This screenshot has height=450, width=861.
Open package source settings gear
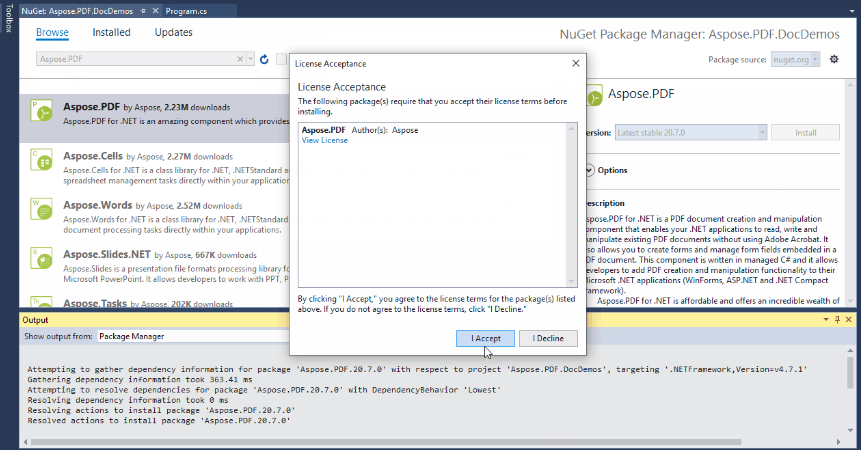[x=834, y=59]
